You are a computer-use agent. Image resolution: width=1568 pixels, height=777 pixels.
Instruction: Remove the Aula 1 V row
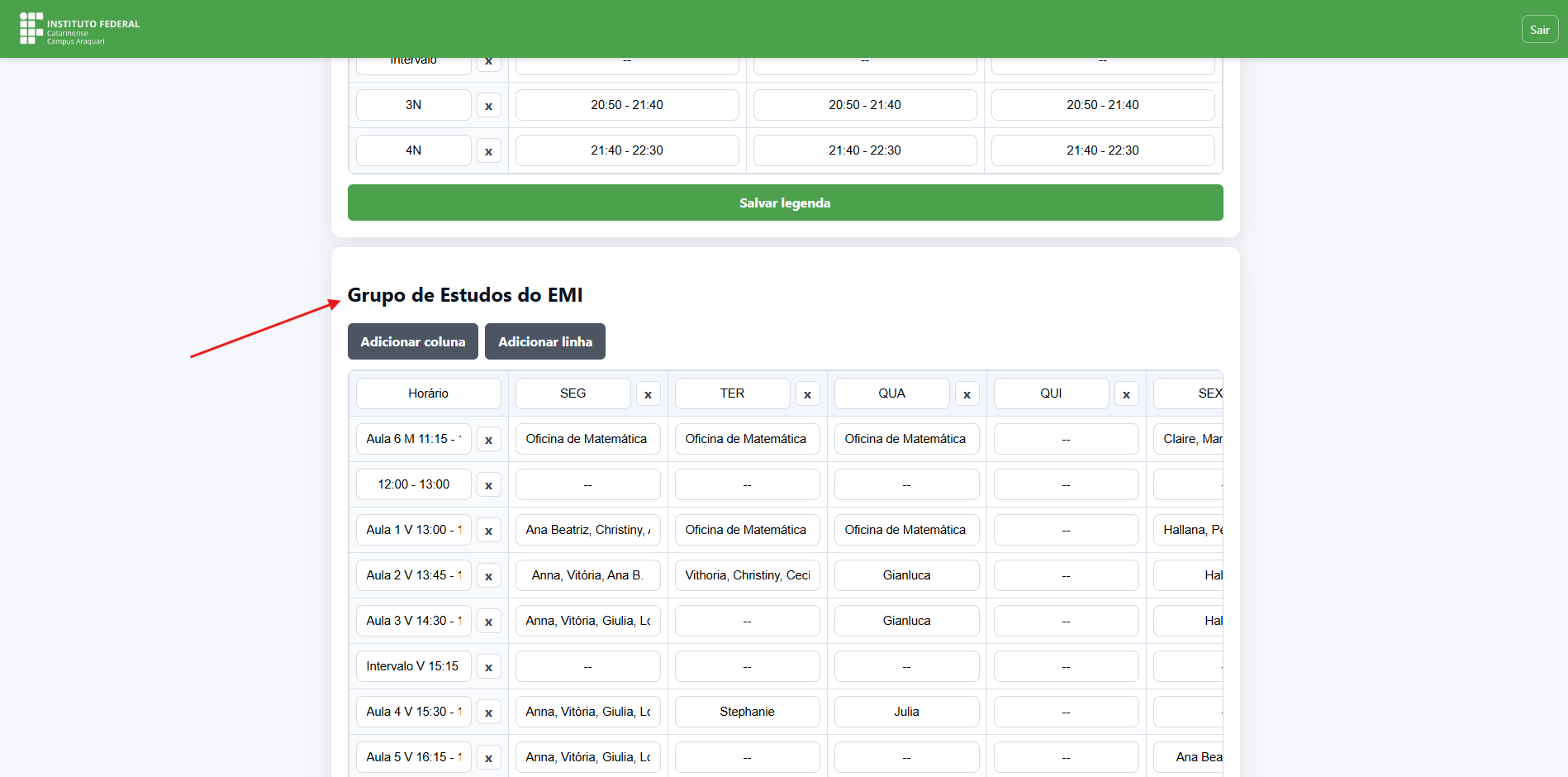click(489, 531)
